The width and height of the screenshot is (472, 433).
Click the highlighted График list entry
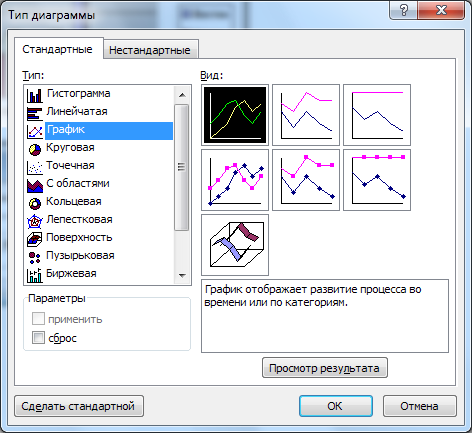[x=109, y=131]
